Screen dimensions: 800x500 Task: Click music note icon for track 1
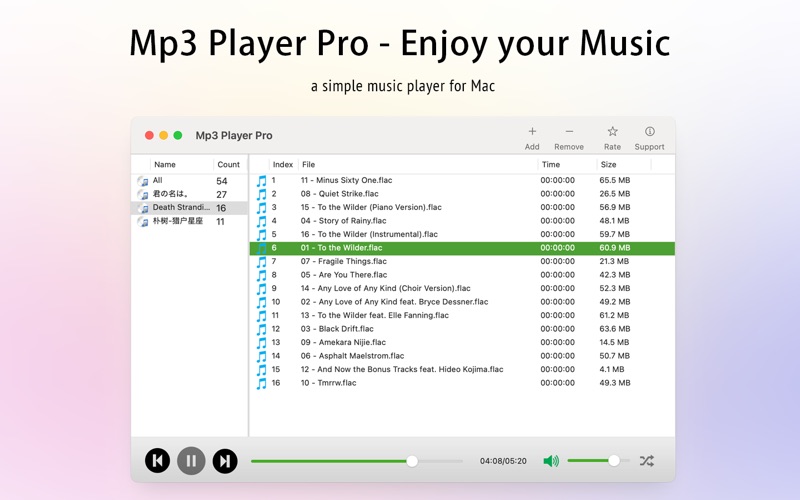pyautogui.click(x=261, y=181)
